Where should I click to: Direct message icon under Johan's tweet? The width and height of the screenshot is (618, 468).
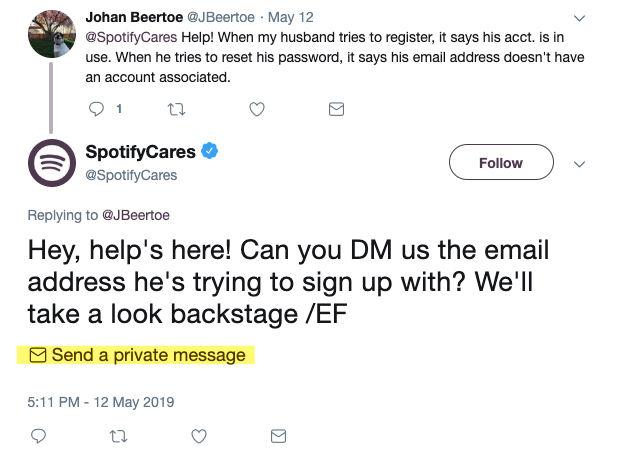click(x=337, y=109)
